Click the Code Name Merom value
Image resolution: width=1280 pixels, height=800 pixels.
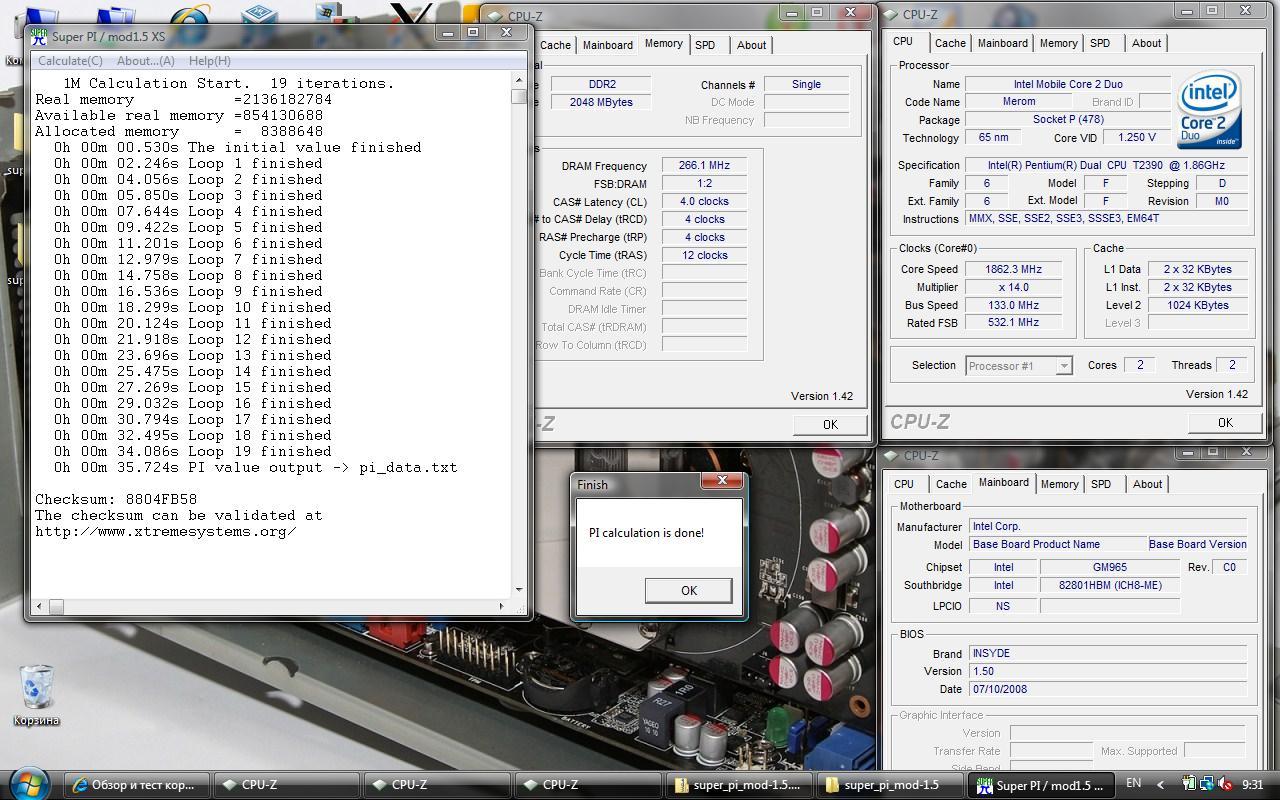pos(1020,102)
